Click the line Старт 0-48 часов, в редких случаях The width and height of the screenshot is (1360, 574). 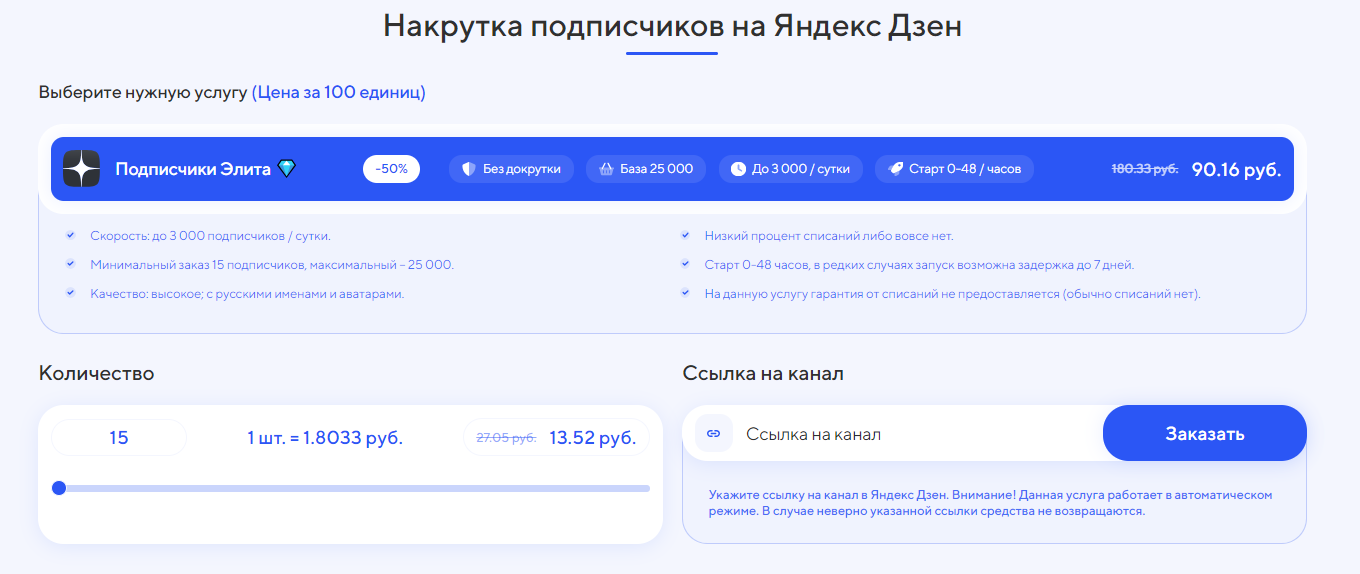919,265
